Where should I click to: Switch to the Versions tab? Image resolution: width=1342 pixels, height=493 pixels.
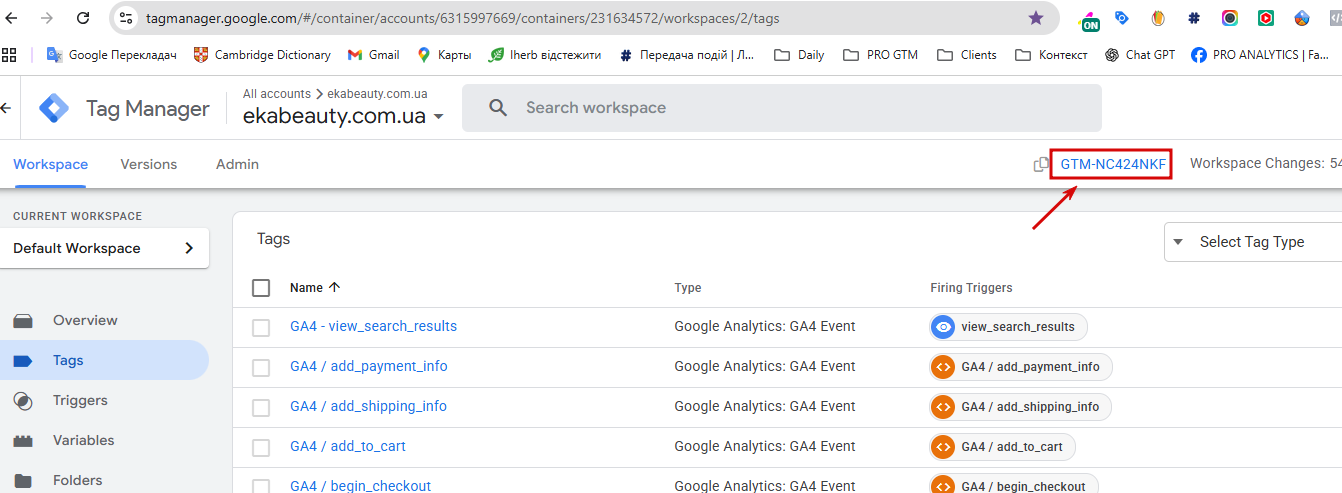click(x=148, y=164)
